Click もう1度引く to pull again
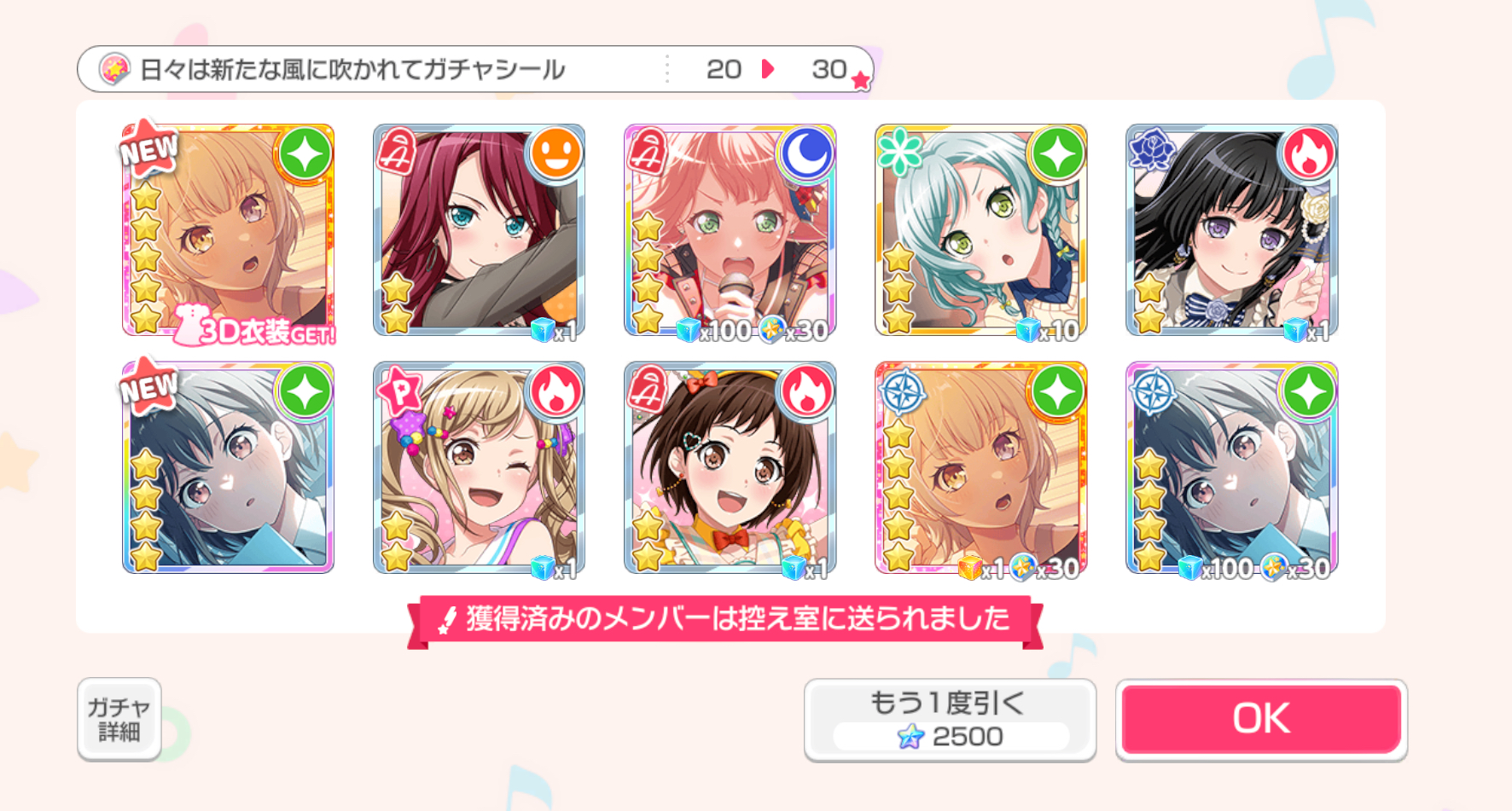The image size is (1512, 811). point(950,720)
